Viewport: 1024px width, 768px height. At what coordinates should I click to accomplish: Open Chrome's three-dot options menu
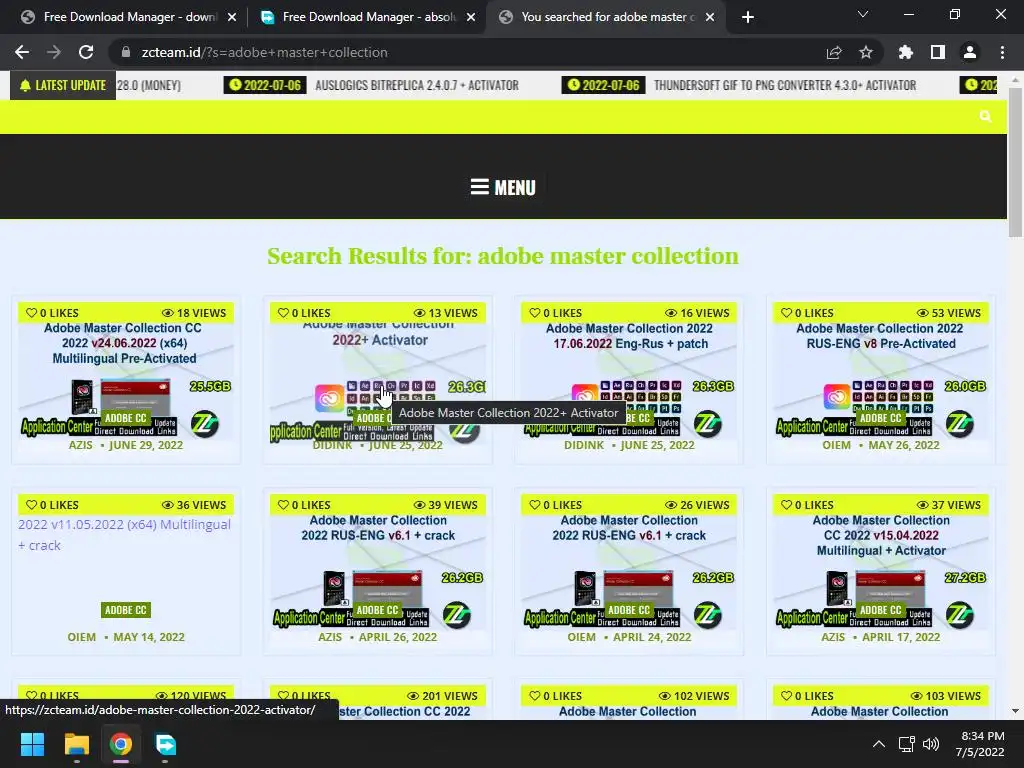[x=1002, y=52]
